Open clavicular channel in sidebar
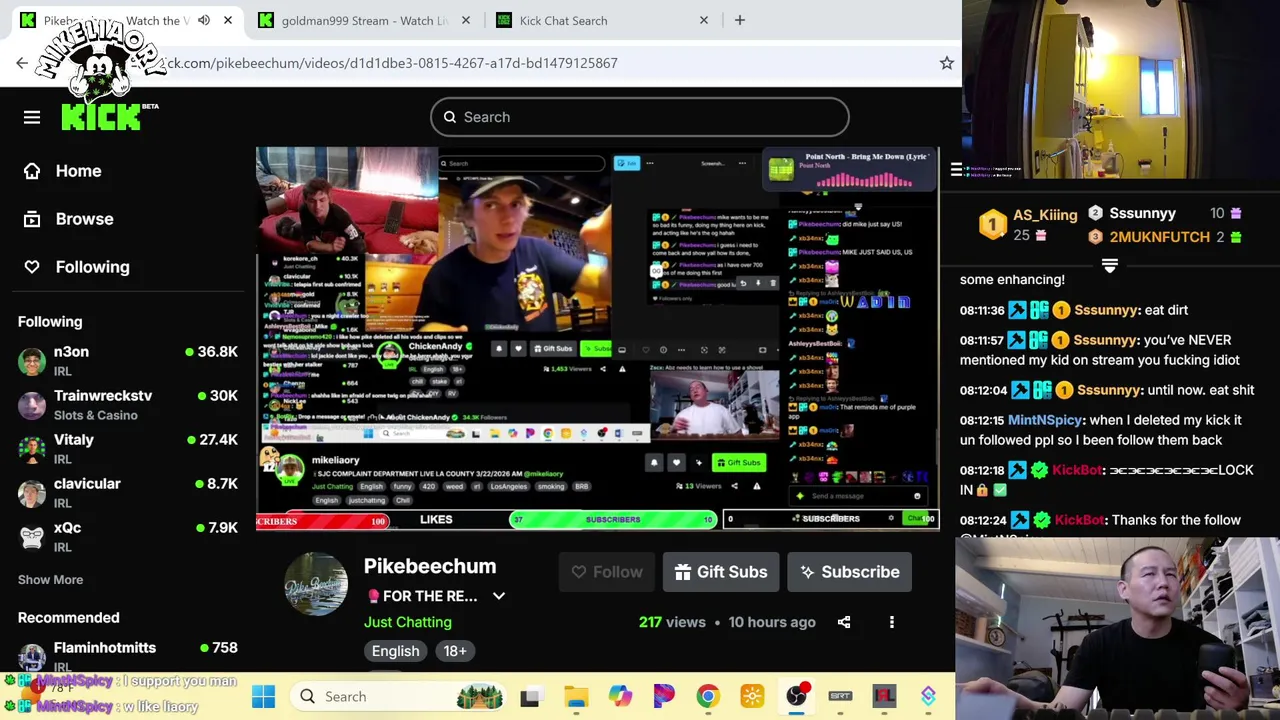This screenshot has width=1280, height=720. coord(127,493)
